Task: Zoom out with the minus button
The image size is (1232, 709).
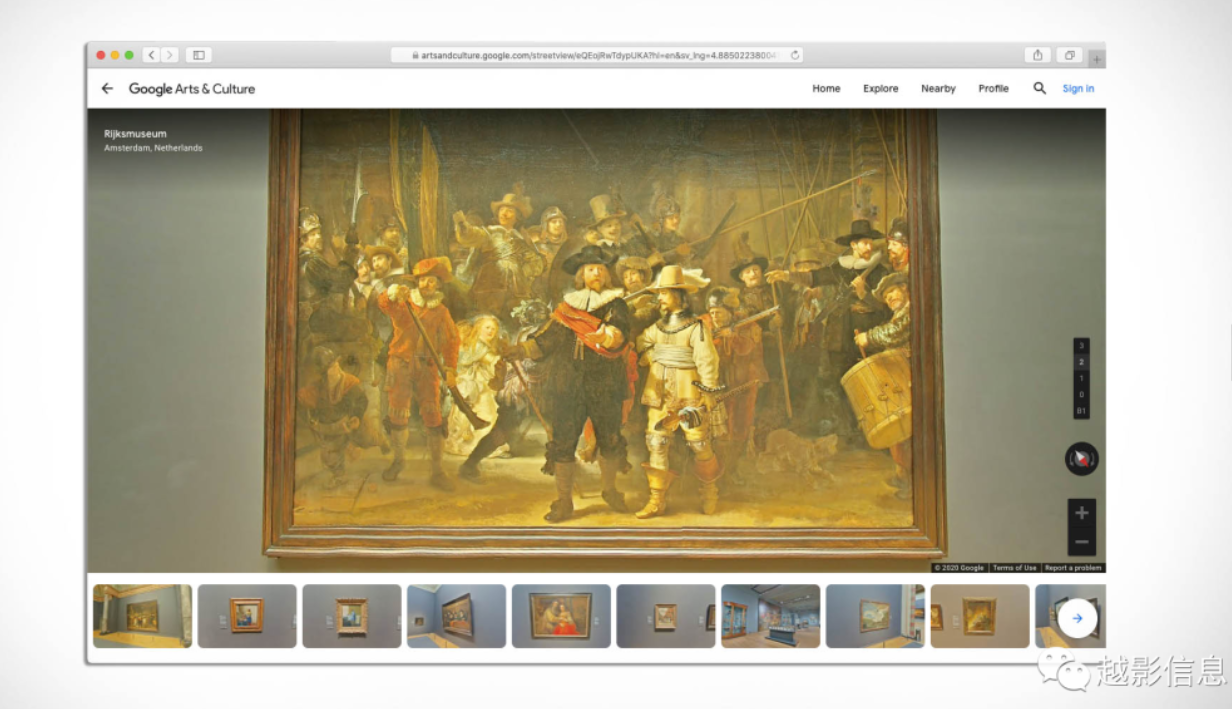Action: 1081,542
